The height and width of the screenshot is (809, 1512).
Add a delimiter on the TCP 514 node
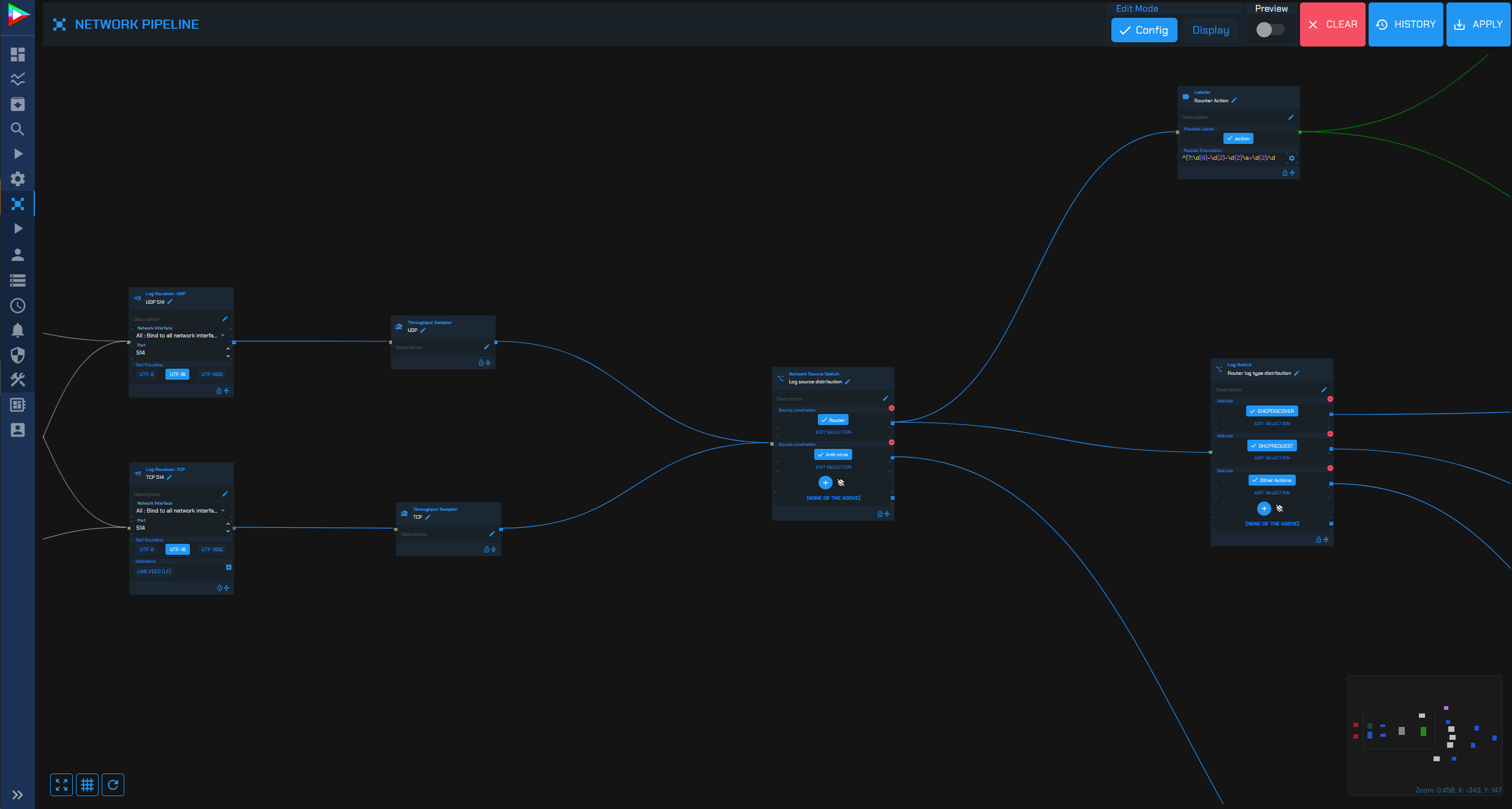tap(229, 567)
